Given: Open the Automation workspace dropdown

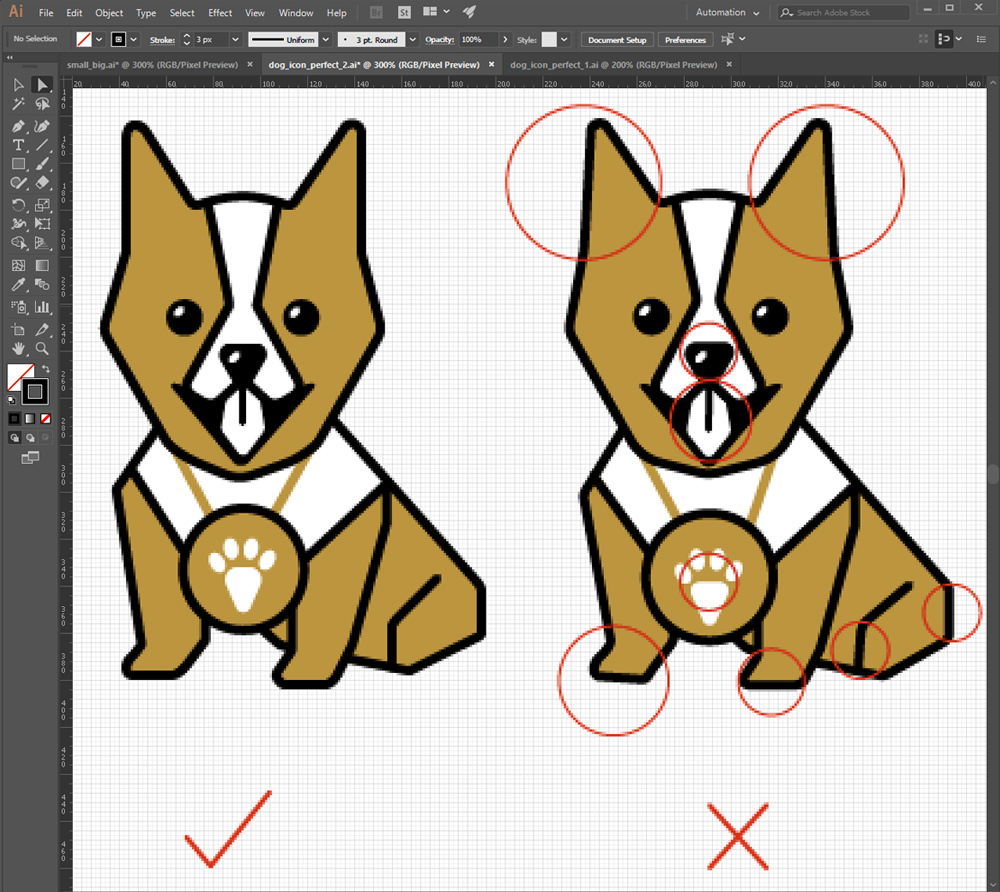Looking at the screenshot, I should point(729,13).
